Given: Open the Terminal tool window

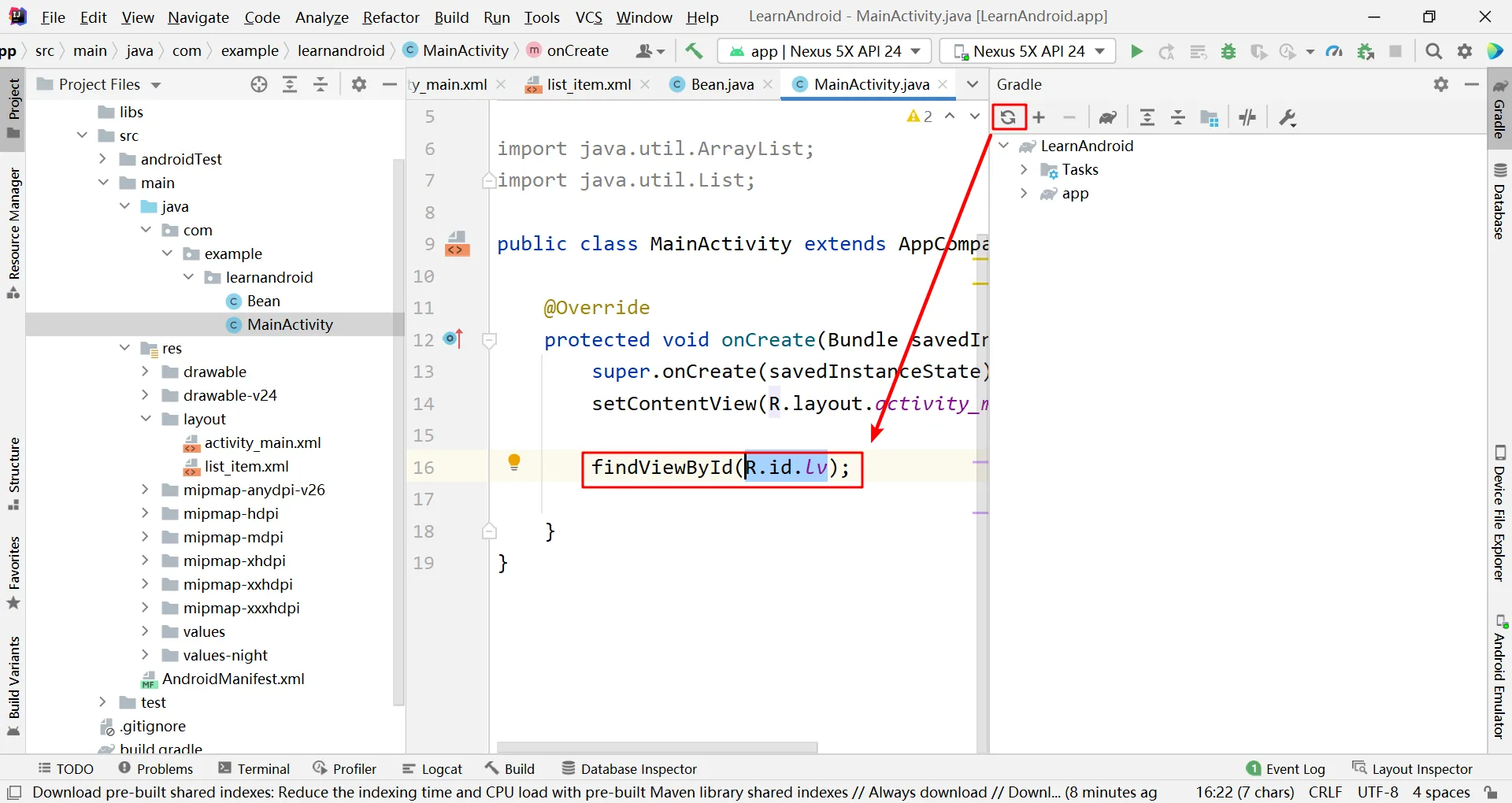Looking at the screenshot, I should tap(254, 768).
